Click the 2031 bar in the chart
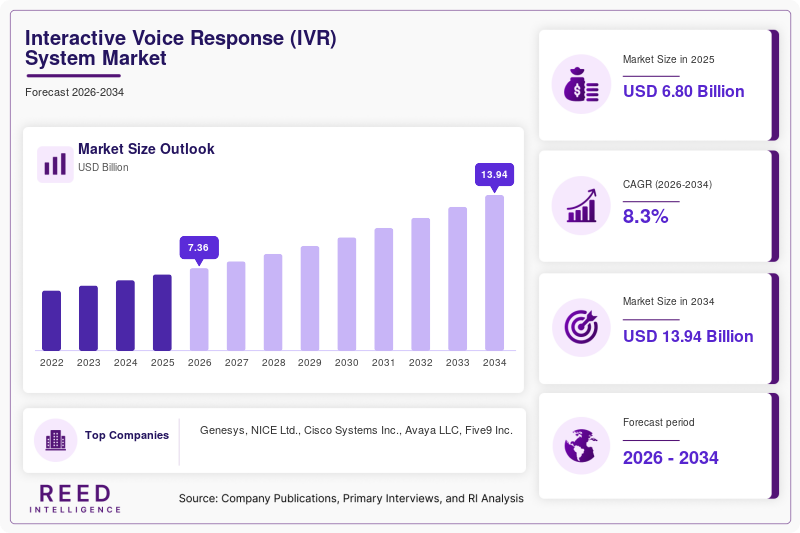 pyautogui.click(x=384, y=290)
